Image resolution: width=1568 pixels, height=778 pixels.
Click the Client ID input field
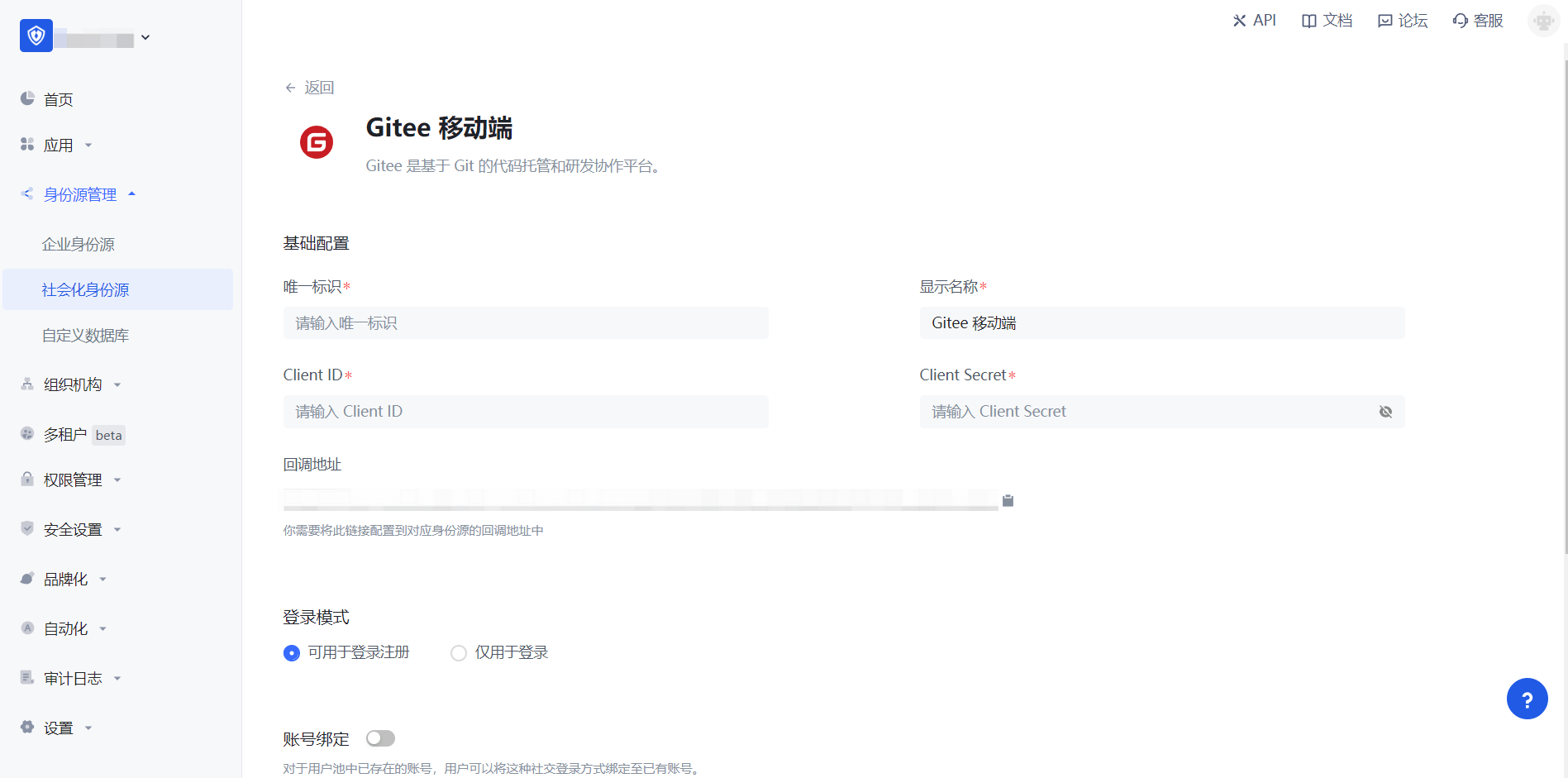[526, 412]
